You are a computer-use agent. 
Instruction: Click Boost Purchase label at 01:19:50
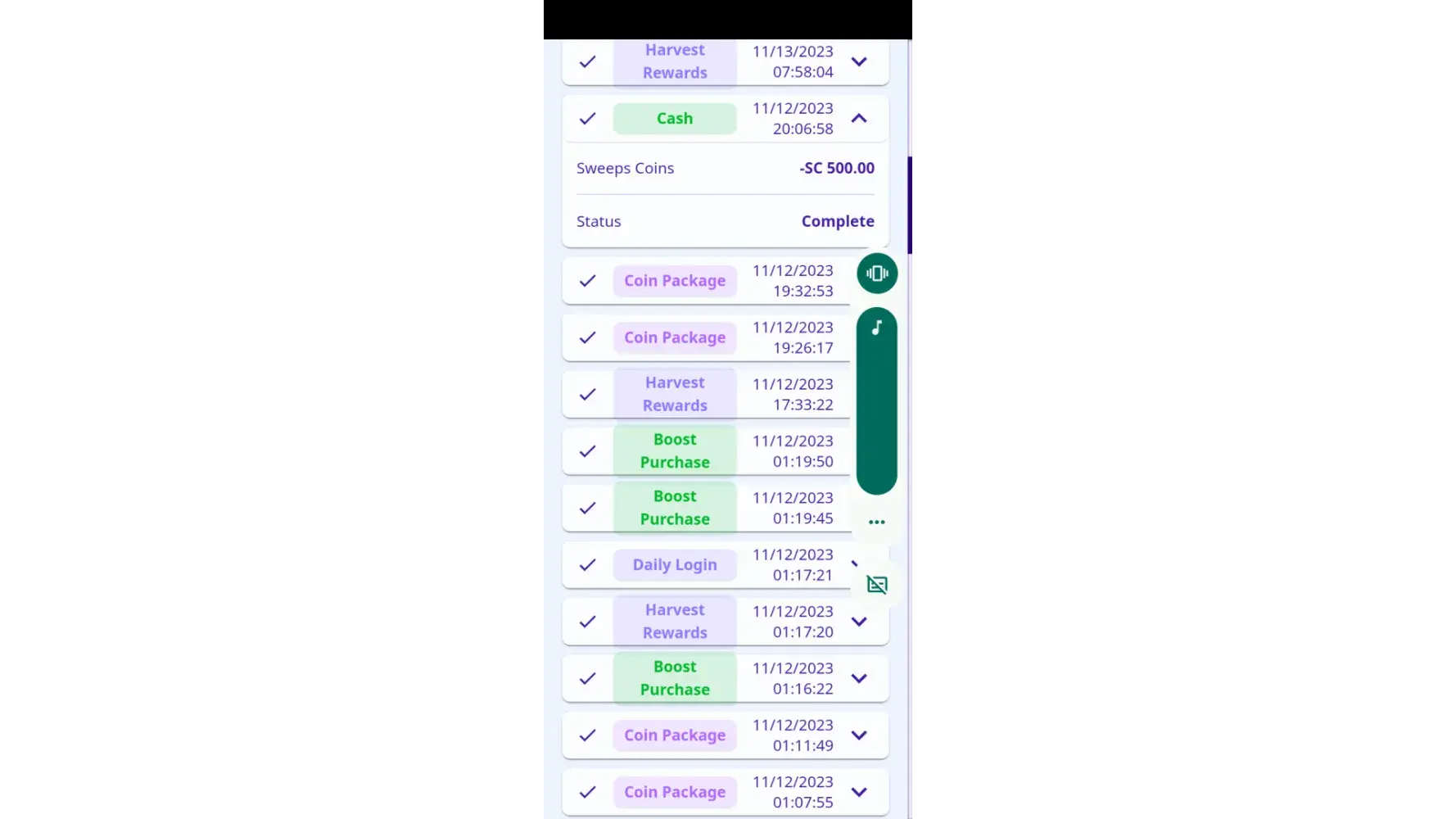675,451
